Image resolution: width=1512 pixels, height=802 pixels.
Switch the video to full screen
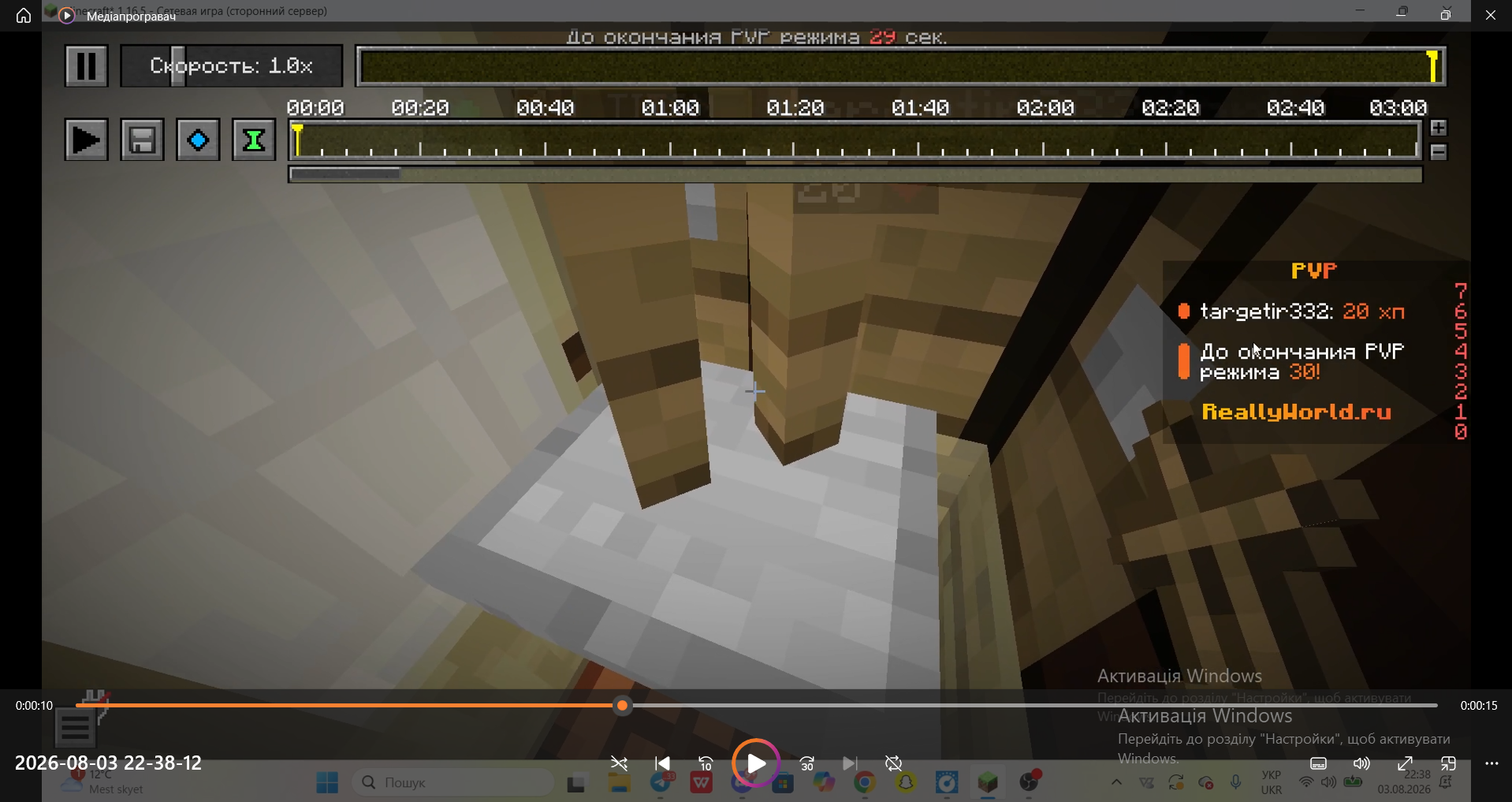click(1405, 763)
